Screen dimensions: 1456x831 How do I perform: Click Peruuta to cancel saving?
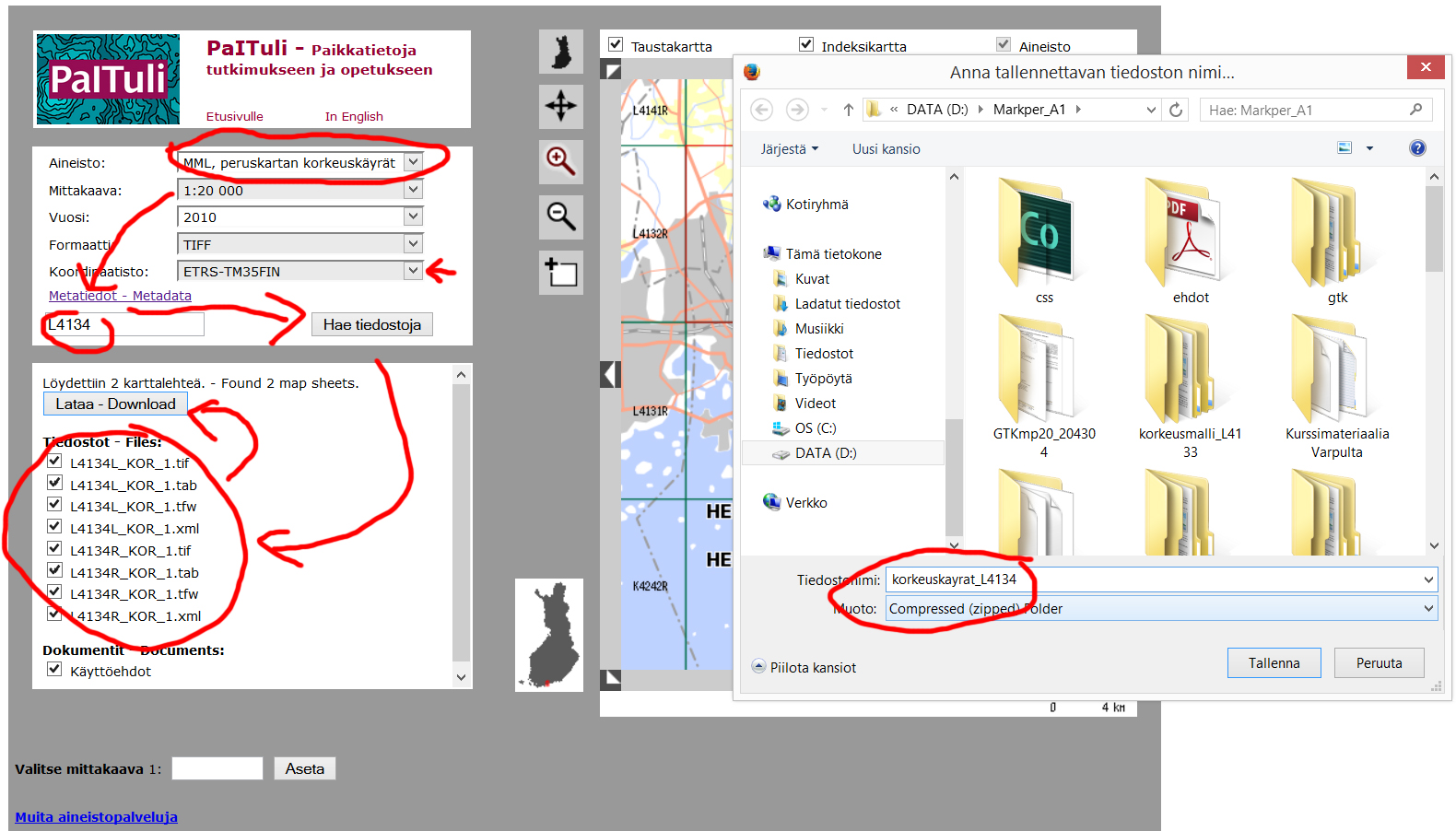pos(1380,663)
